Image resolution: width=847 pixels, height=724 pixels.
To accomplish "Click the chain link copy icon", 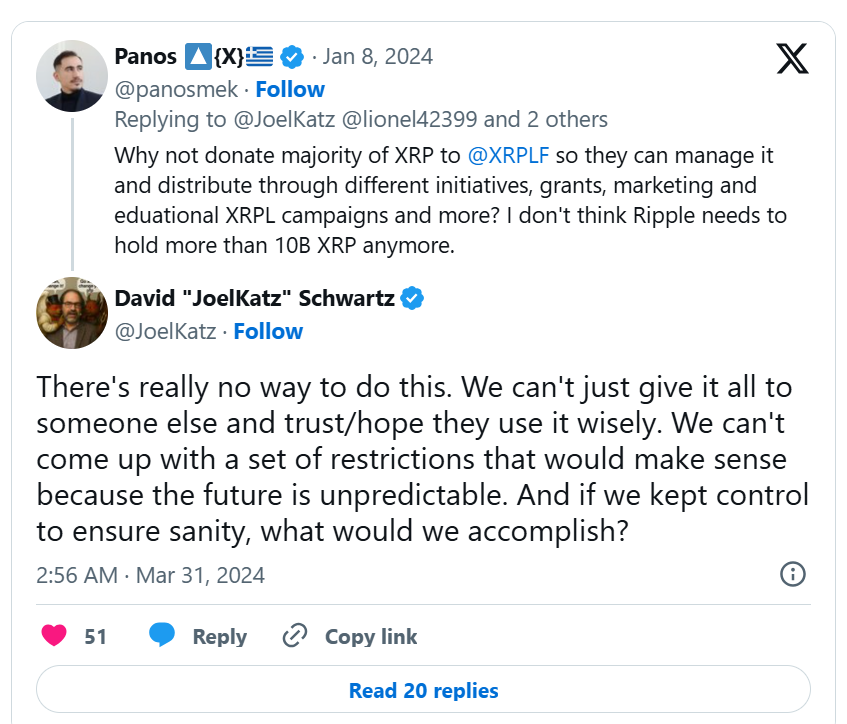I will pyautogui.click(x=295, y=636).
